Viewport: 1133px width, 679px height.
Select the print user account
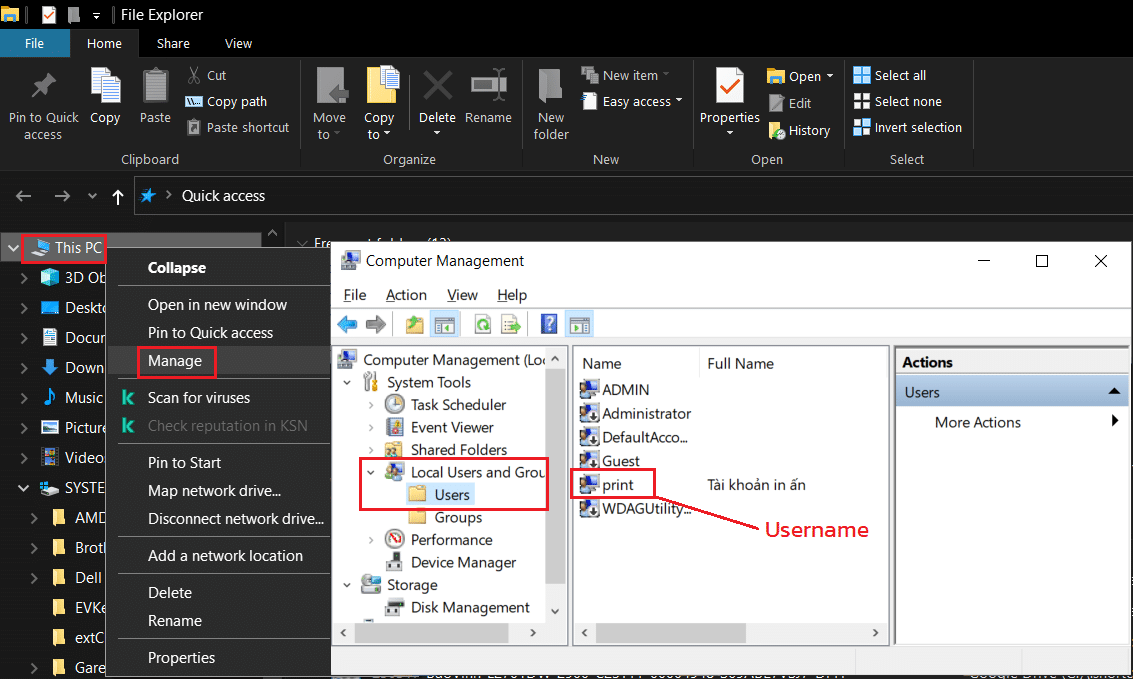617,485
